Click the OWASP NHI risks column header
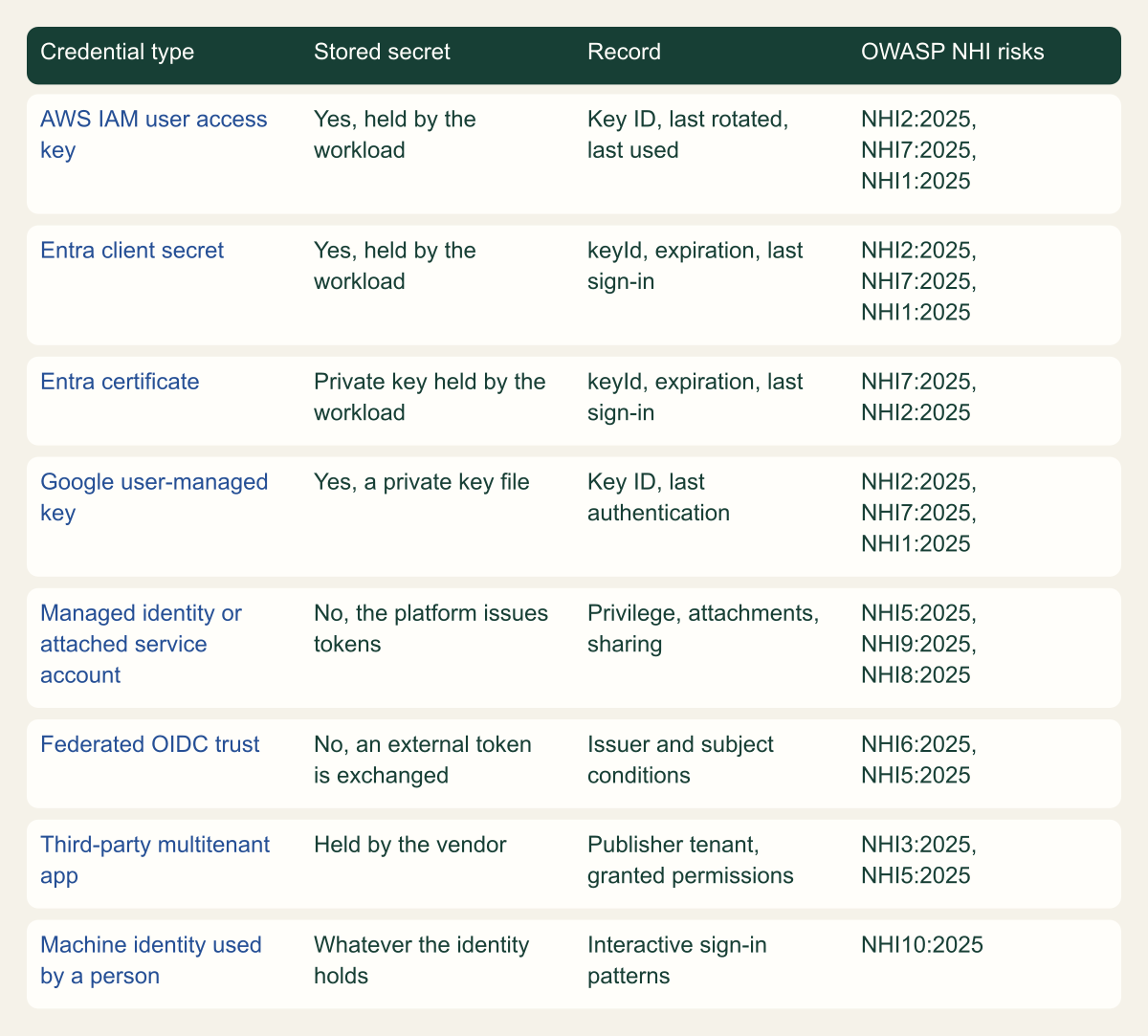Image resolution: width=1148 pixels, height=1036 pixels. pyautogui.click(x=952, y=52)
